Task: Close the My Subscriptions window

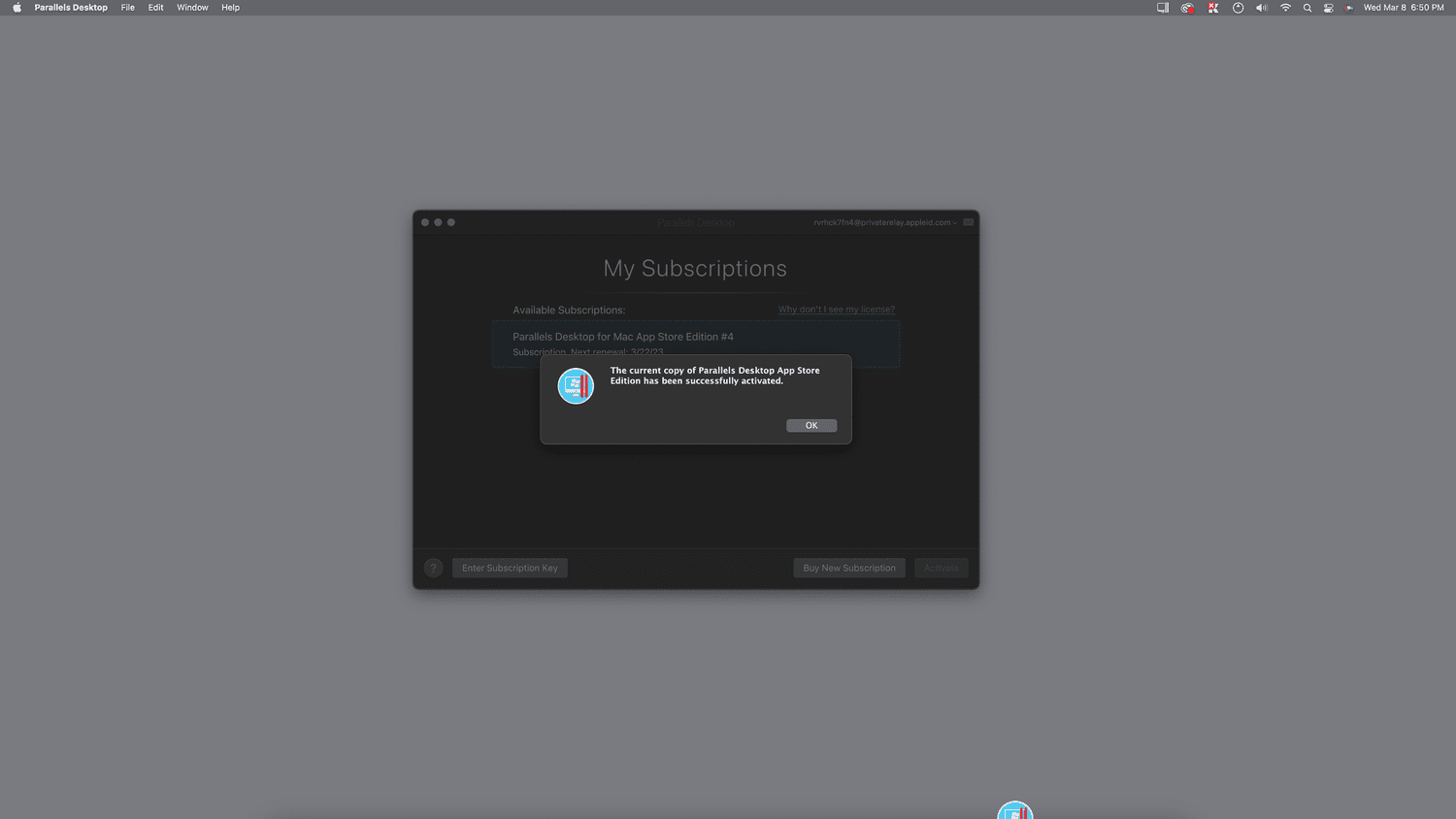Action: pos(425,222)
